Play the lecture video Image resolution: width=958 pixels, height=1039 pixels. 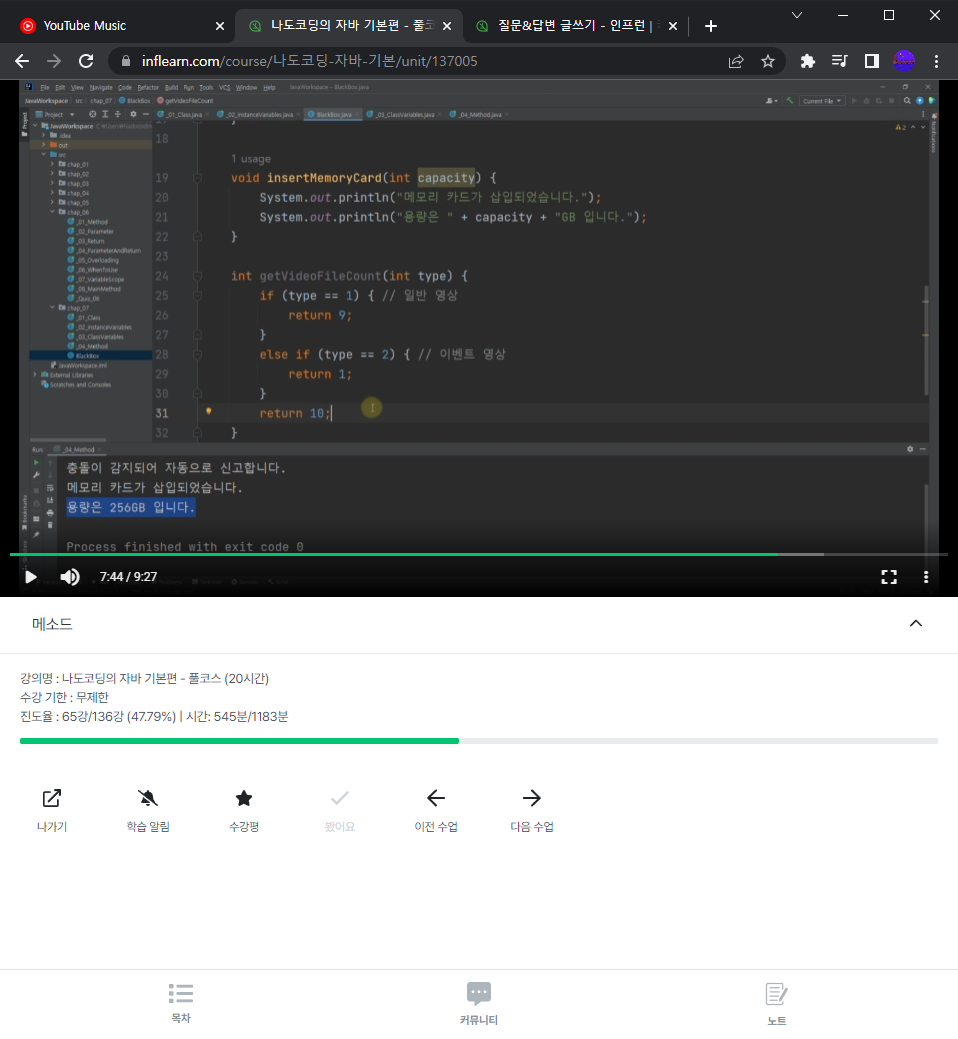pyautogui.click(x=30, y=576)
